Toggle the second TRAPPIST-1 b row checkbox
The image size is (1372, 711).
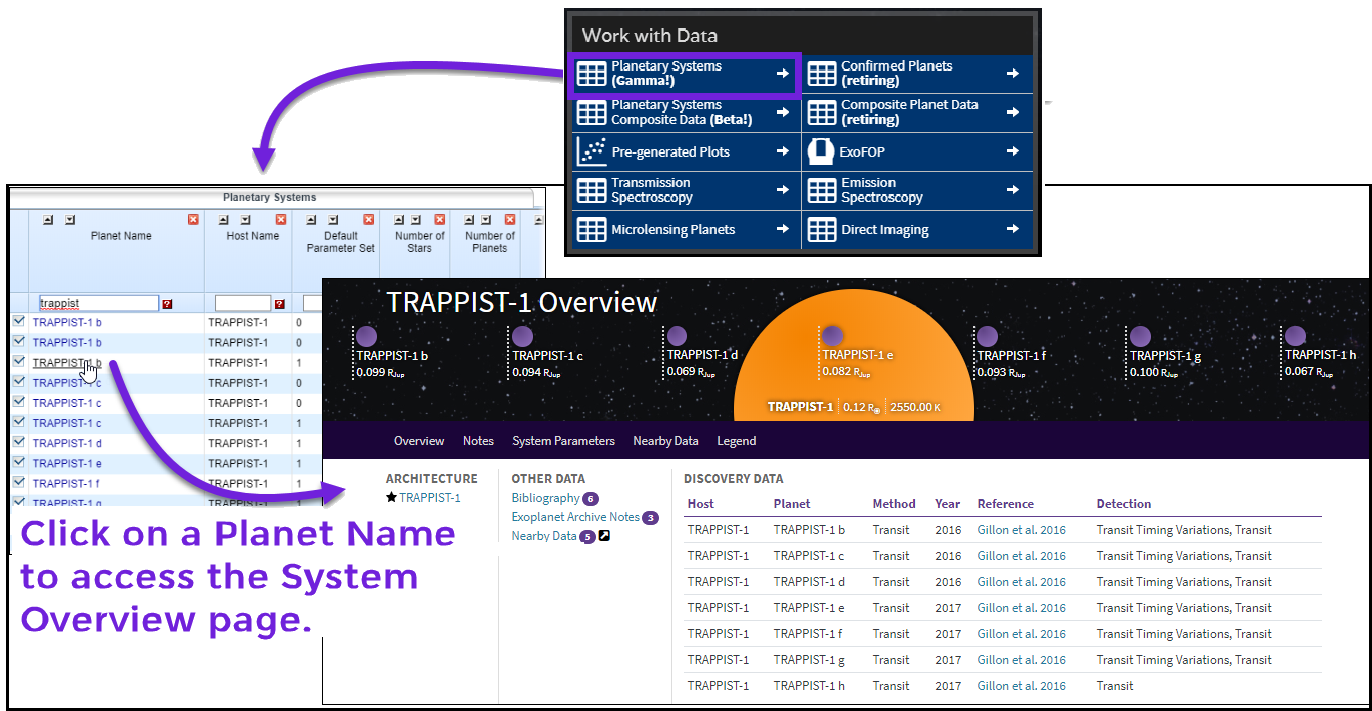coord(19,342)
